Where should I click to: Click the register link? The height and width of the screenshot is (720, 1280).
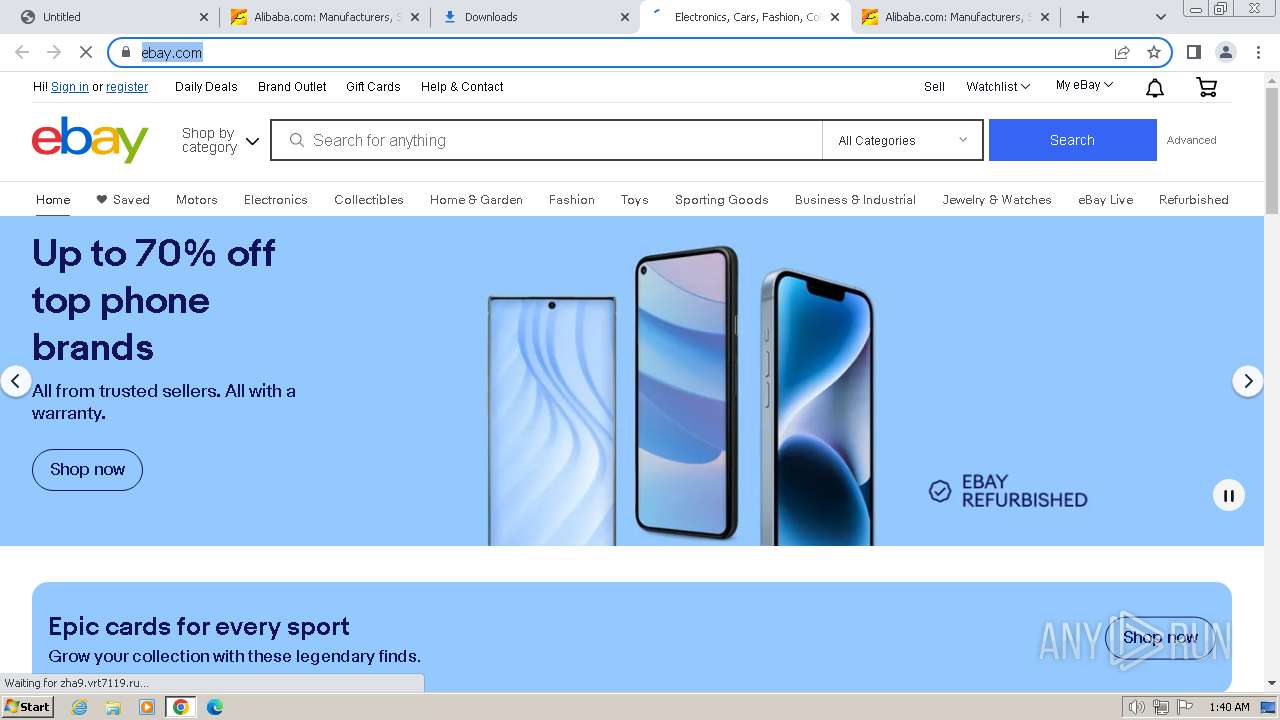[127, 87]
